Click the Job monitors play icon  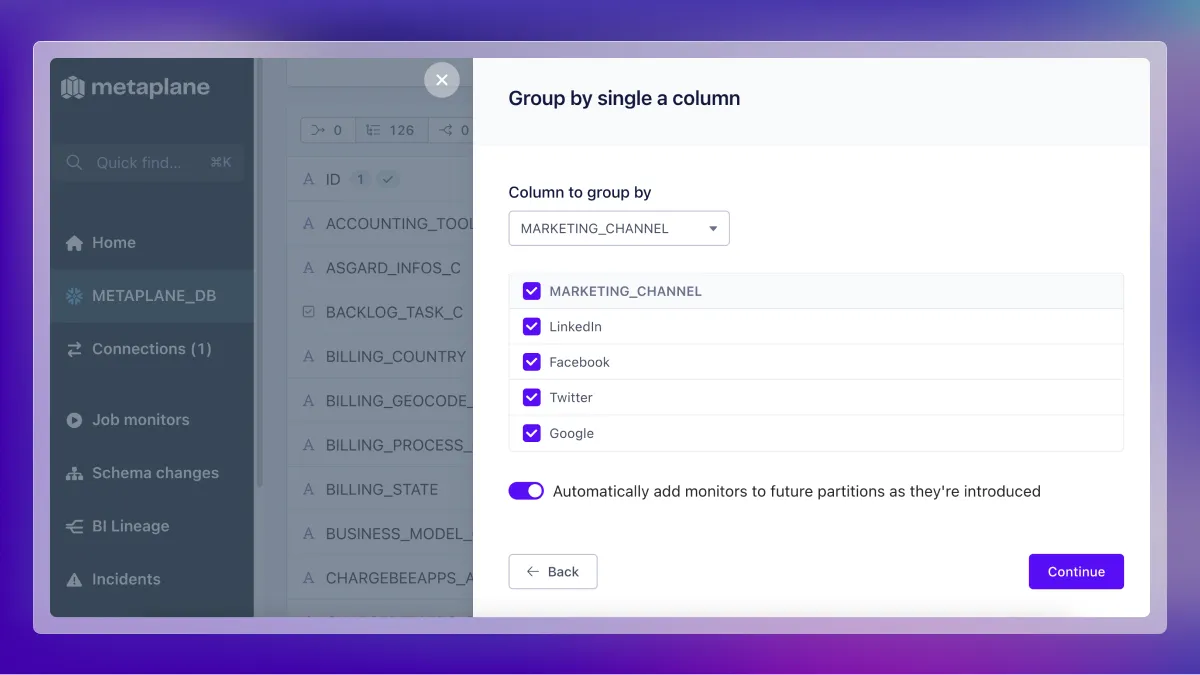pos(74,420)
